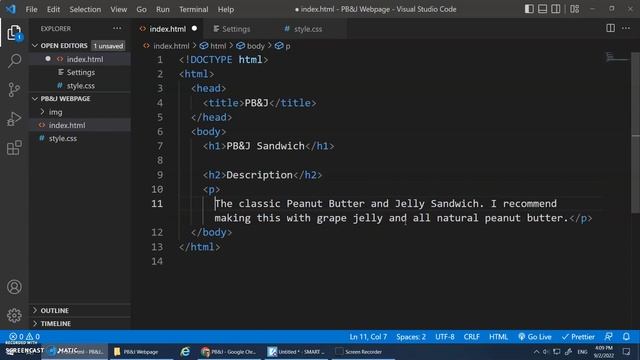
Task: Click the Prettier status bar item
Action: coord(578,337)
